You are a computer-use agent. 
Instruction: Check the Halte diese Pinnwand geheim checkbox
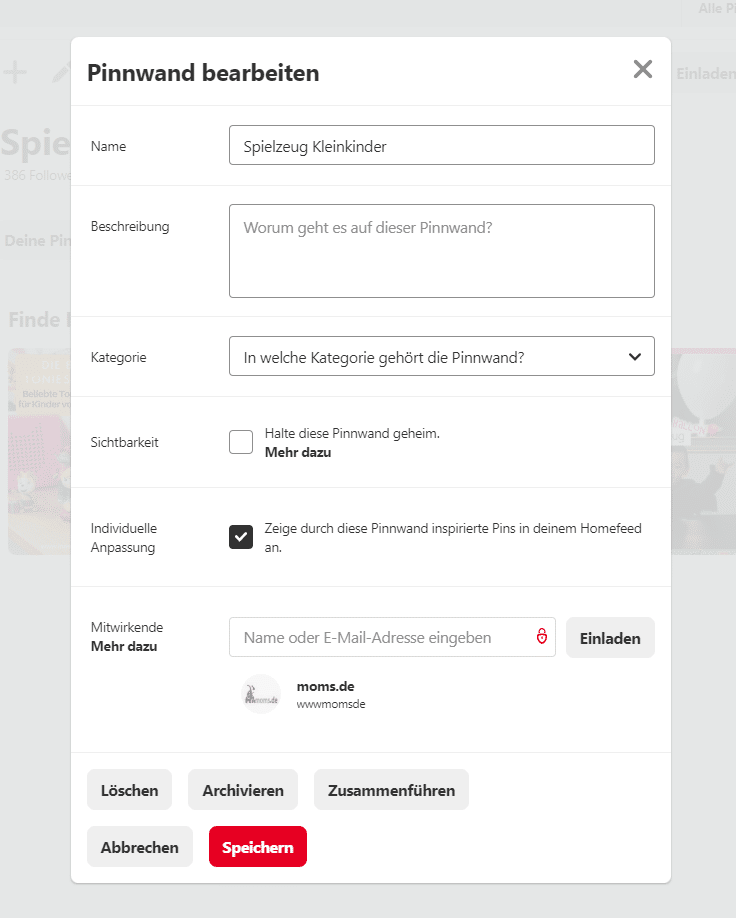click(x=241, y=442)
